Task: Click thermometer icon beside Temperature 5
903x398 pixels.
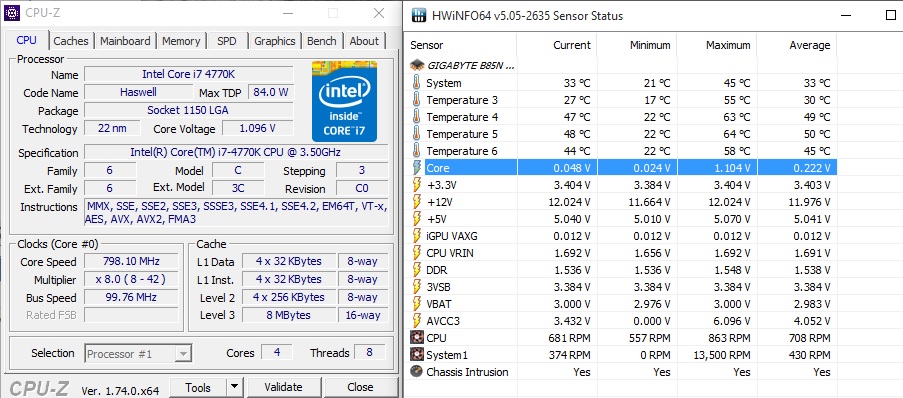Action: pos(416,134)
